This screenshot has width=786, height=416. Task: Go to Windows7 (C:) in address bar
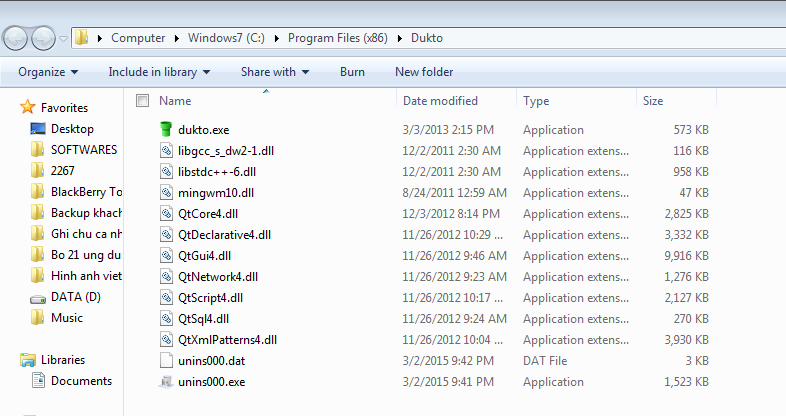coord(226,38)
